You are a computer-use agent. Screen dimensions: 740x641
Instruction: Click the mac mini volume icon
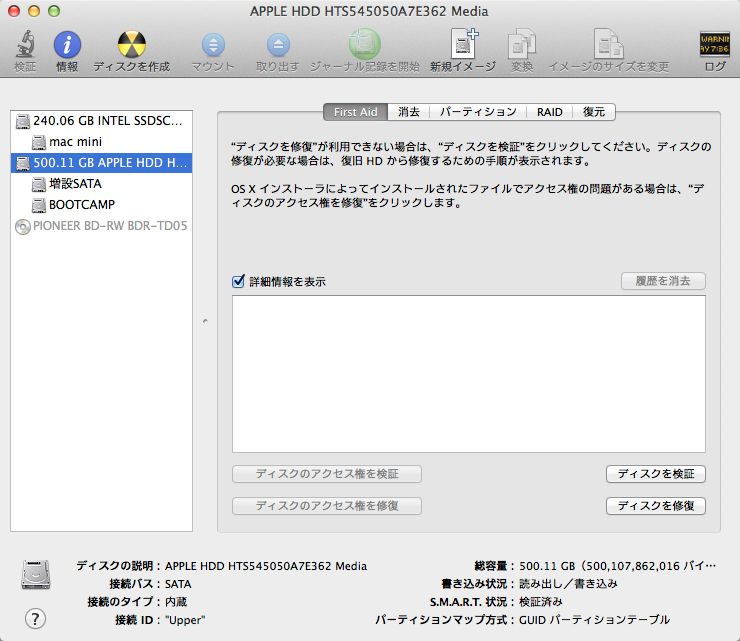pyautogui.click(x=39, y=142)
